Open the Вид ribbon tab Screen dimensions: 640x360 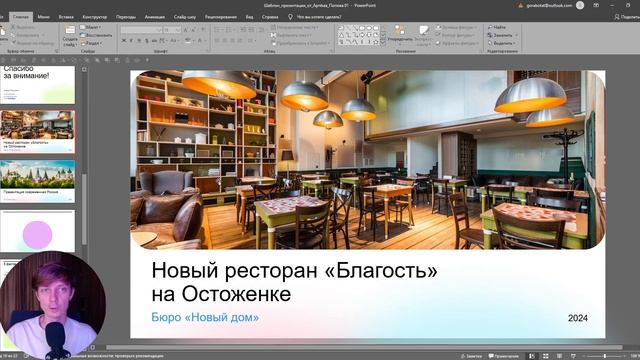click(x=249, y=17)
